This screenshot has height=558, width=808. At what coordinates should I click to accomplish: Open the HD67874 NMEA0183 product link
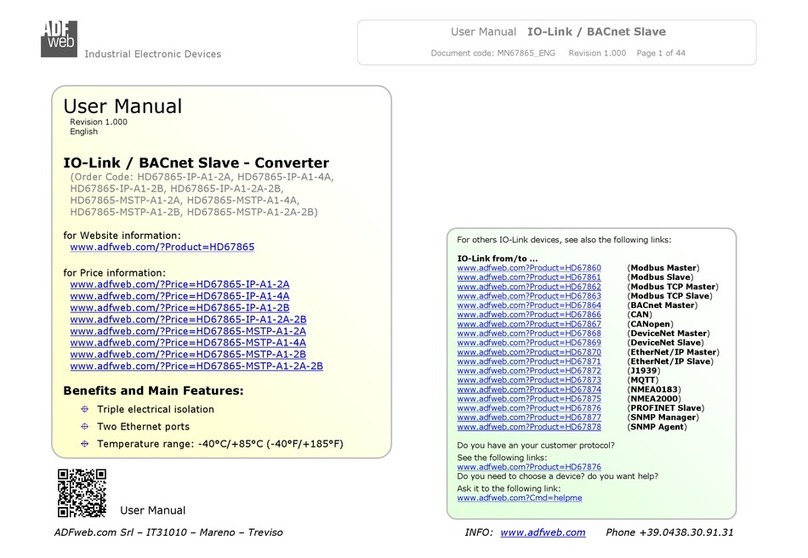529,390
